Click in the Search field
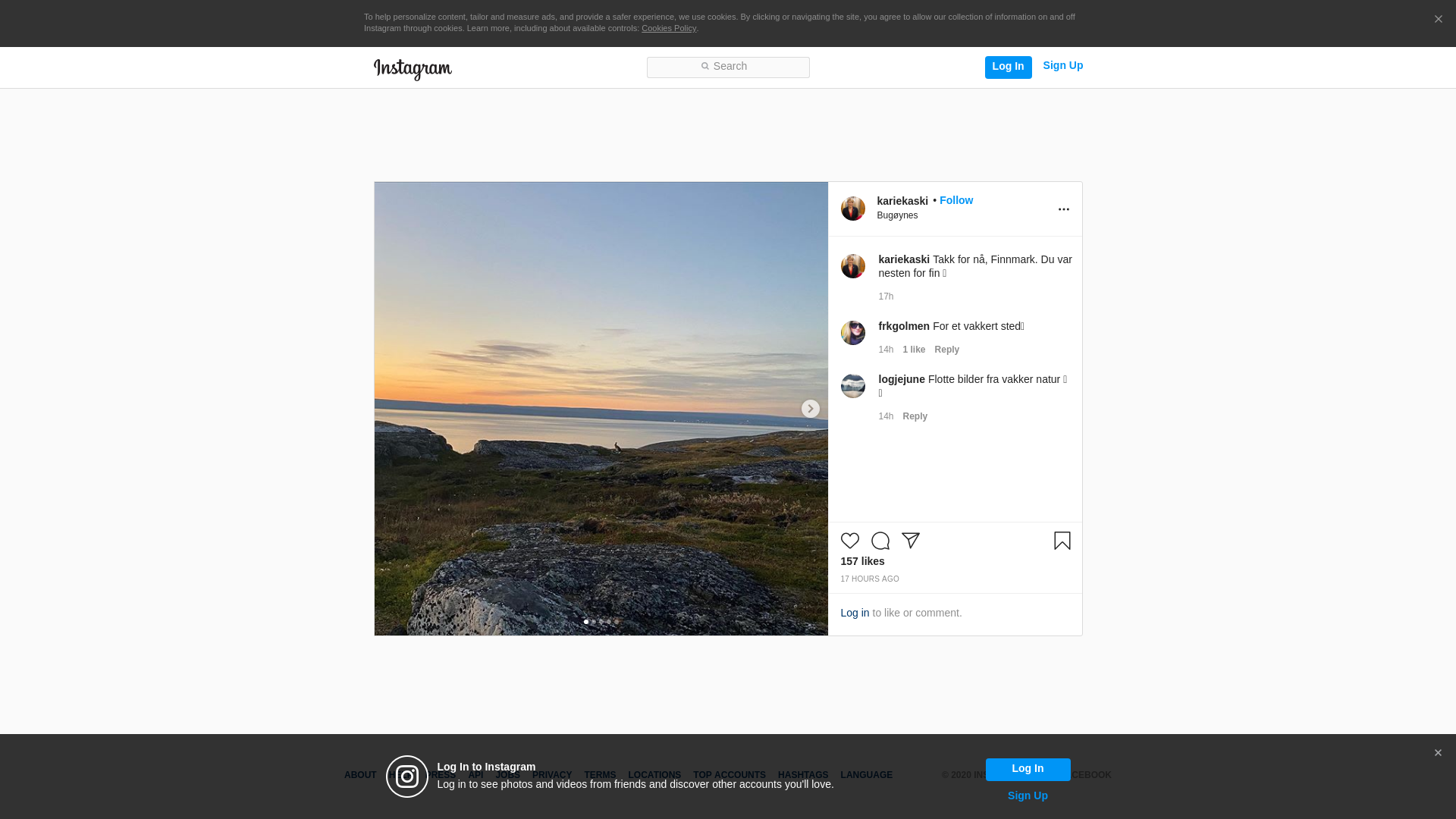Image resolution: width=1456 pixels, height=819 pixels. pos(728,67)
